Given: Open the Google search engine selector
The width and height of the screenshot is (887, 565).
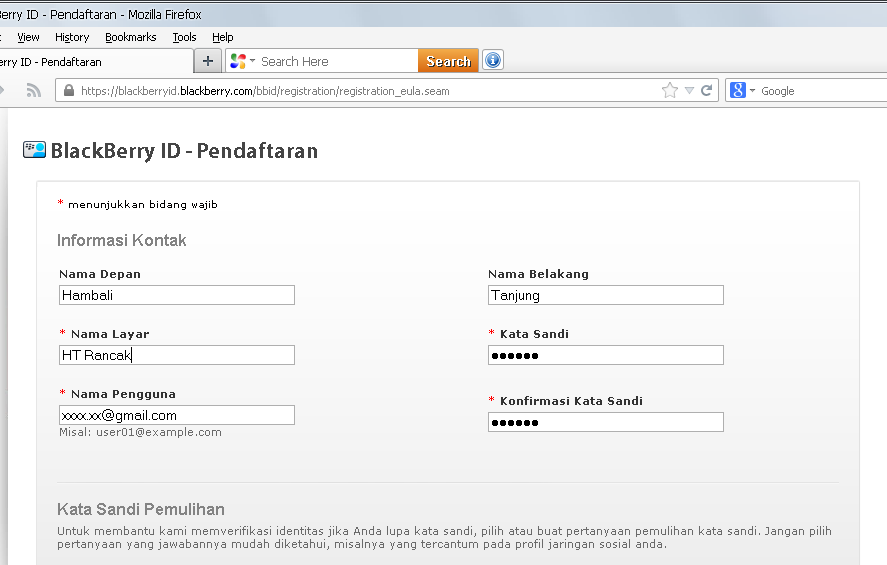Looking at the screenshot, I should point(743,90).
